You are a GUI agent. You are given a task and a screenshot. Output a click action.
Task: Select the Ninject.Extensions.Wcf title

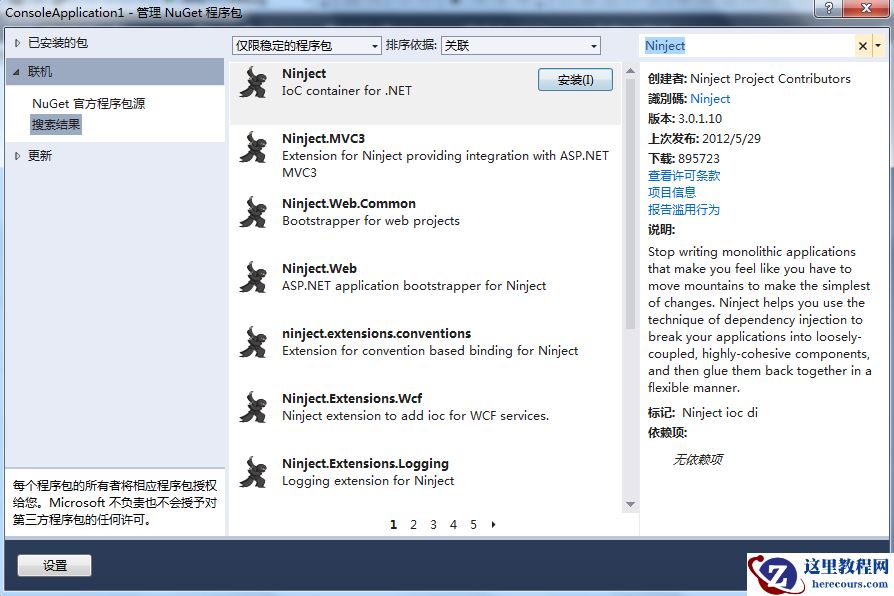pos(352,399)
